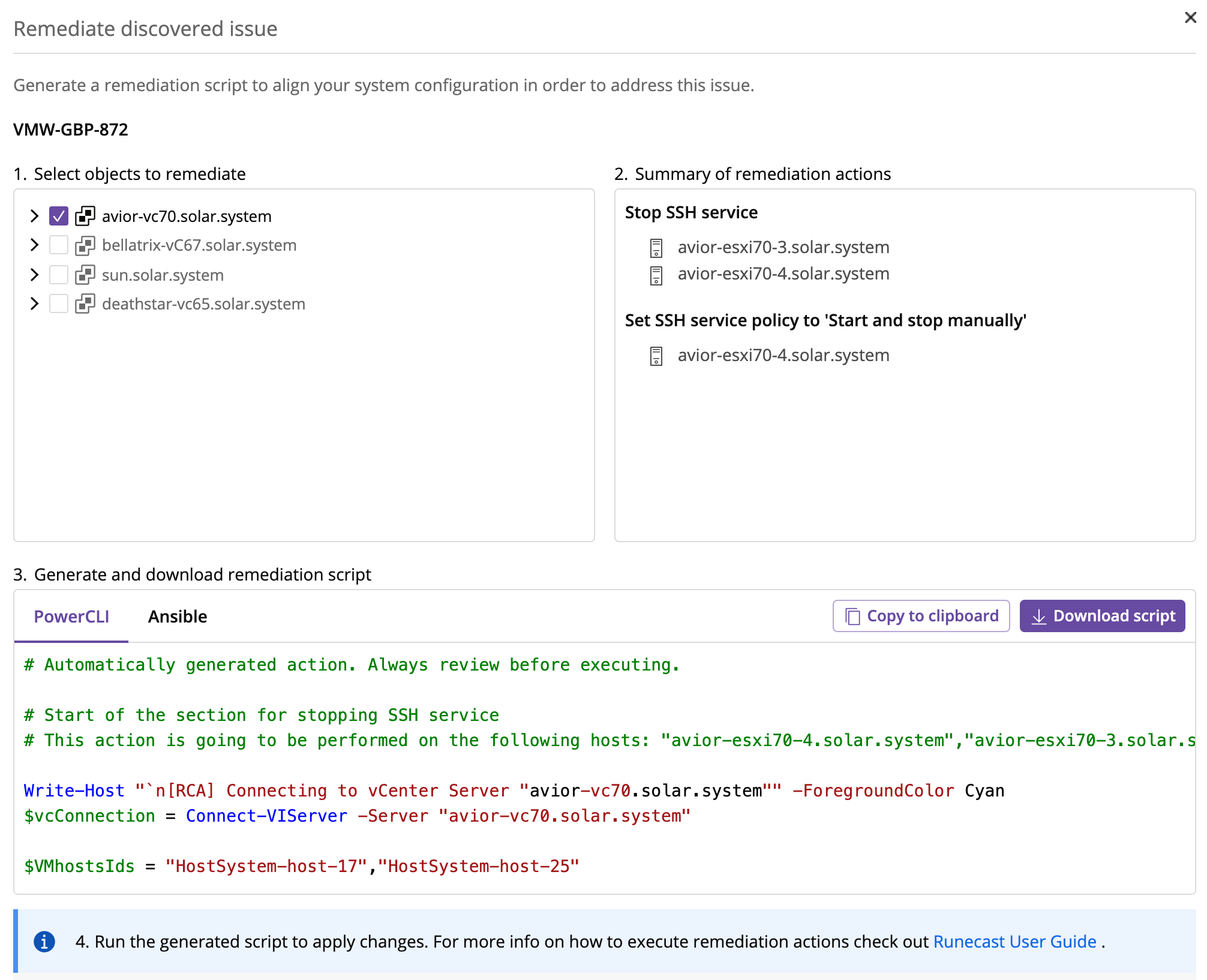Expand the bellatrix-vC67.solar.system node
This screenshot has width=1207, height=980.
tap(34, 245)
